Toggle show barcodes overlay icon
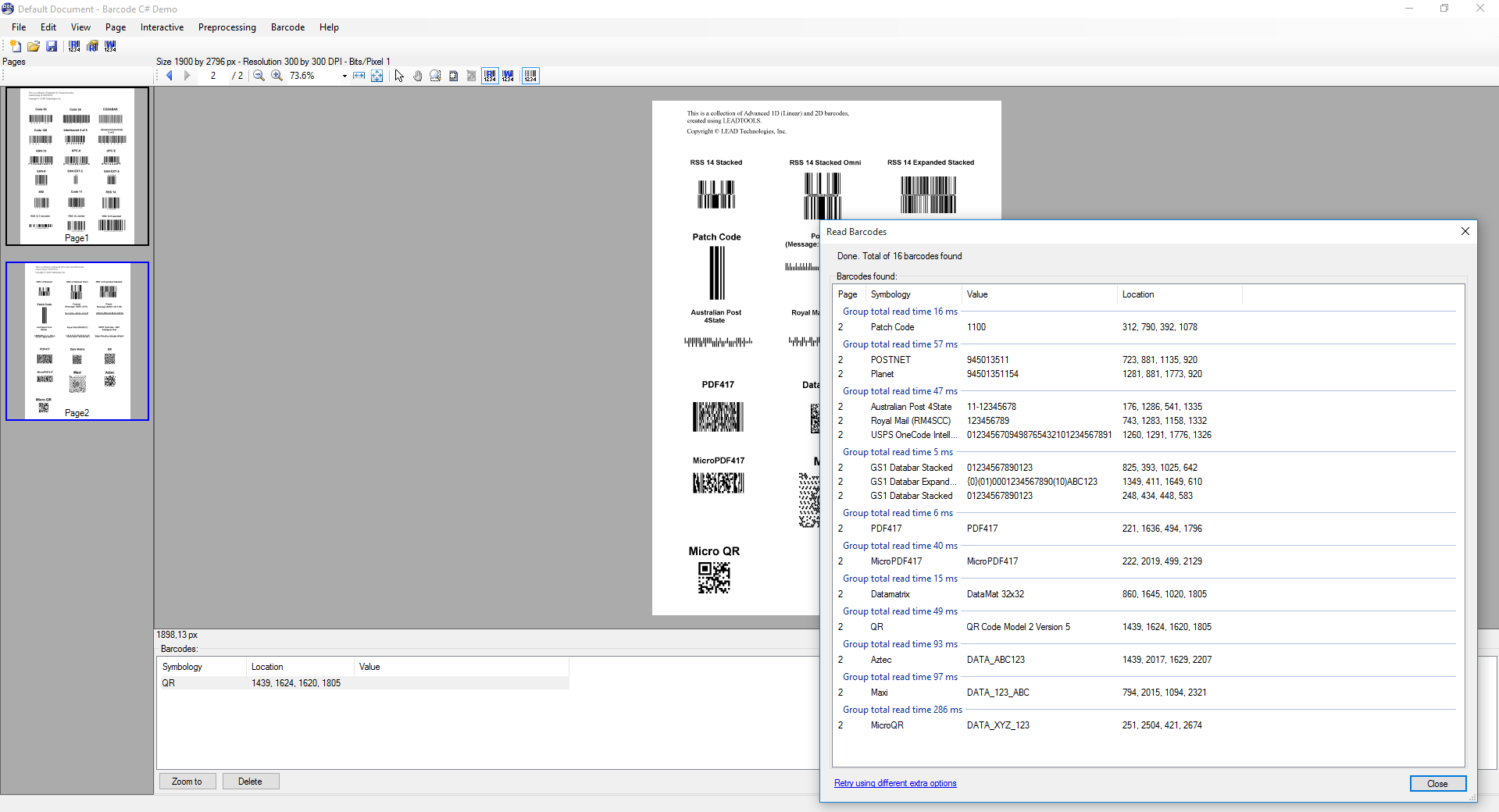Viewport: 1499px width, 812px height. coord(530,76)
